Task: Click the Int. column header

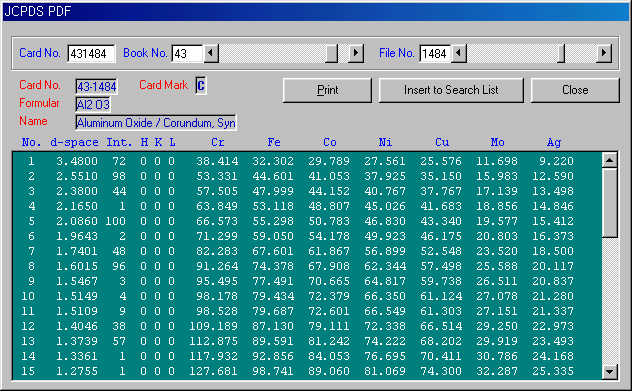Action: (119, 142)
